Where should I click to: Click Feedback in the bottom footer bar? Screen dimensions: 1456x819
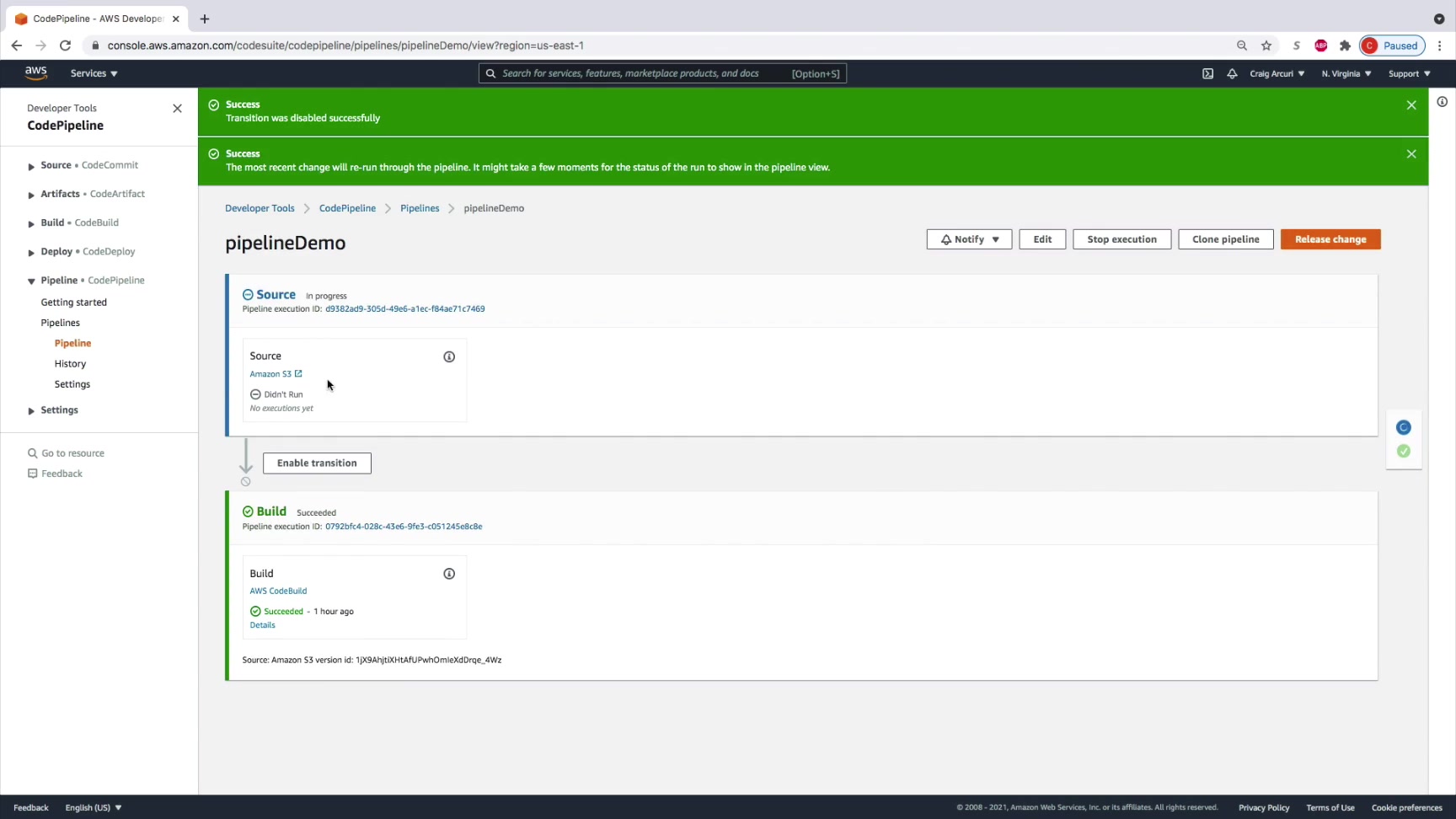(31, 807)
